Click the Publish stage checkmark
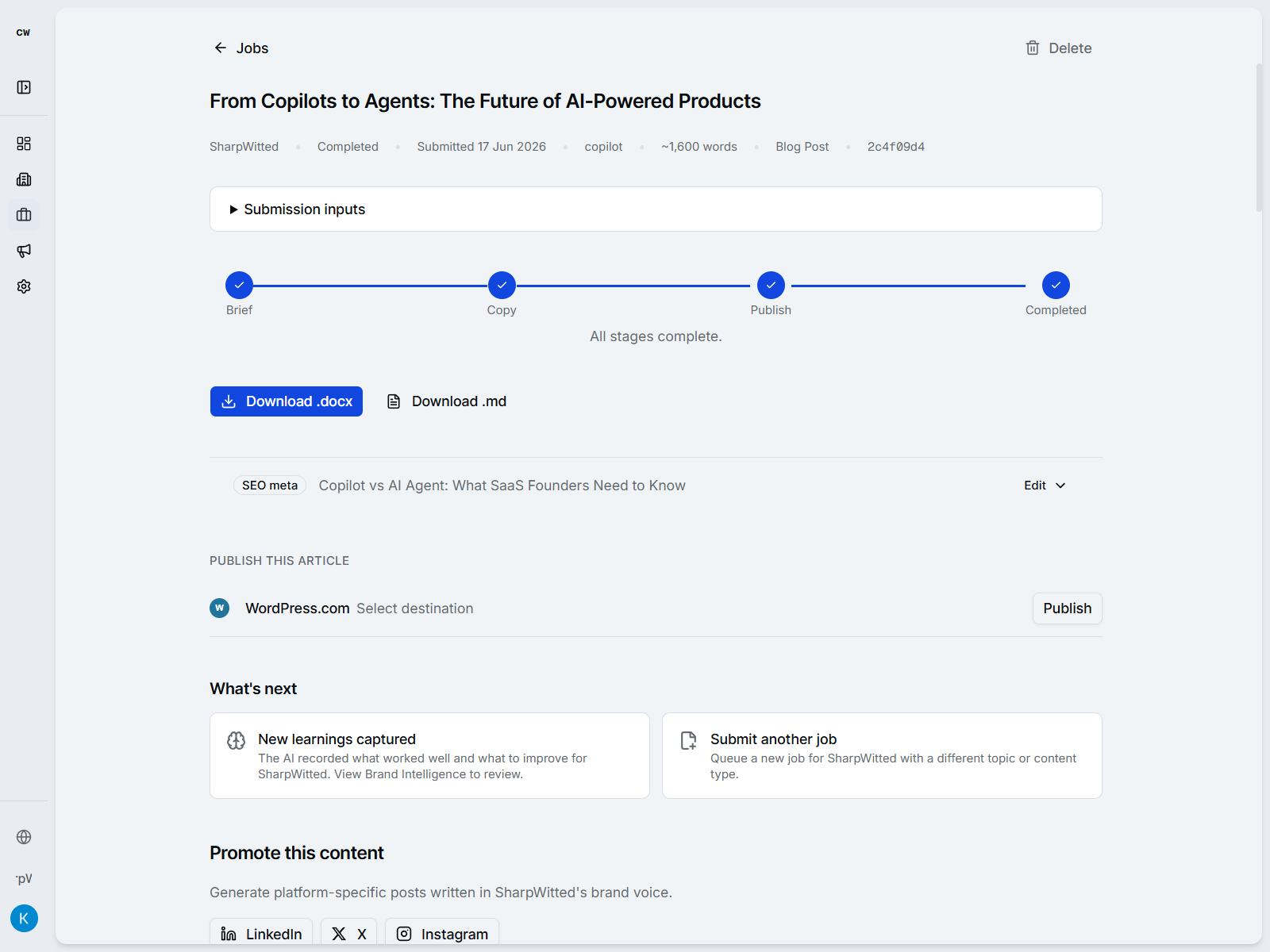The height and width of the screenshot is (952, 1270). (771, 285)
